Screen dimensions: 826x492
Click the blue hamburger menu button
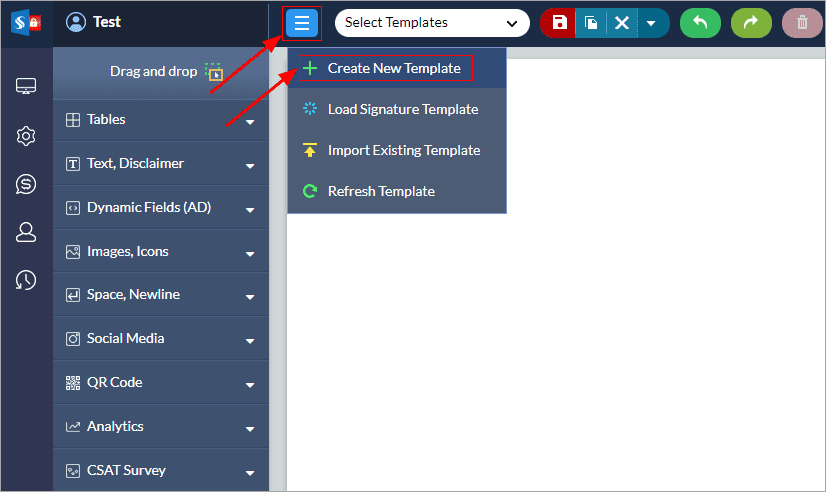tap(301, 23)
